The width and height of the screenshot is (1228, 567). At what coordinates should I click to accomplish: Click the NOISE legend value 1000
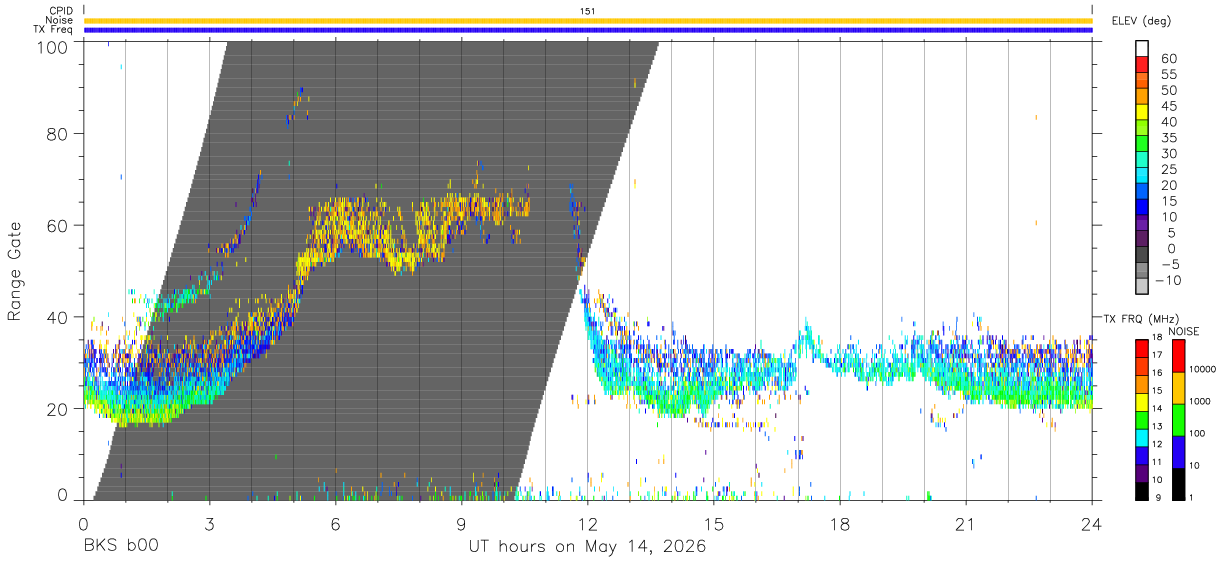tap(1200, 402)
